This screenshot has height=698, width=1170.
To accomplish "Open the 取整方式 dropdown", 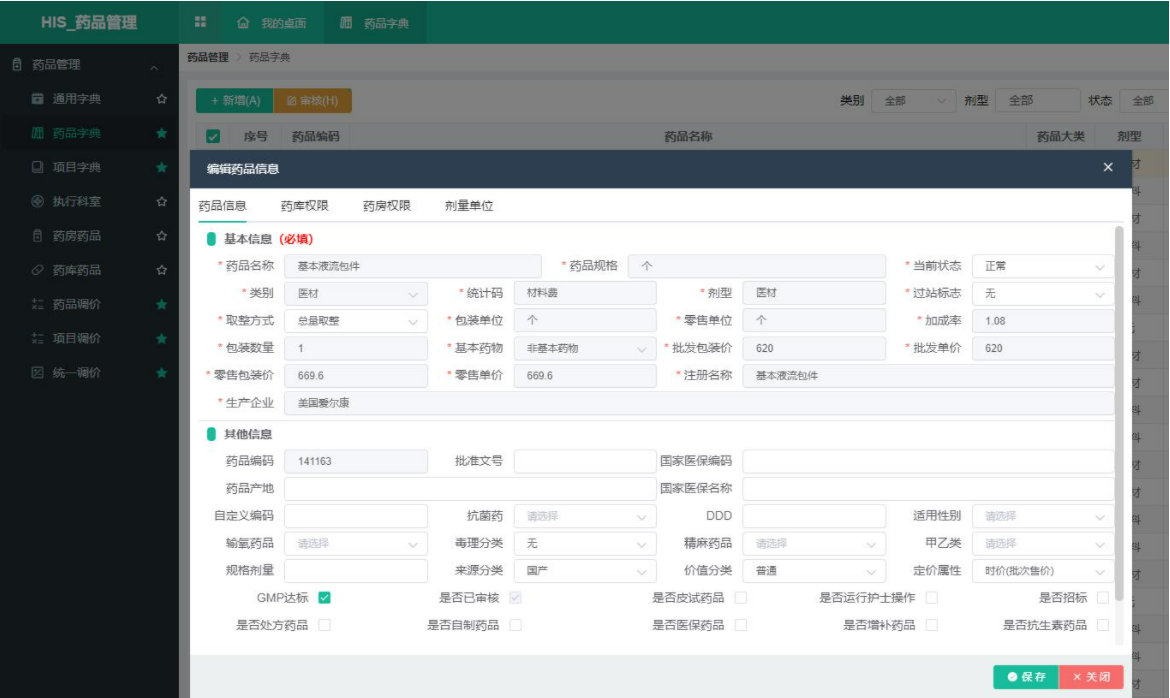I will point(356,321).
